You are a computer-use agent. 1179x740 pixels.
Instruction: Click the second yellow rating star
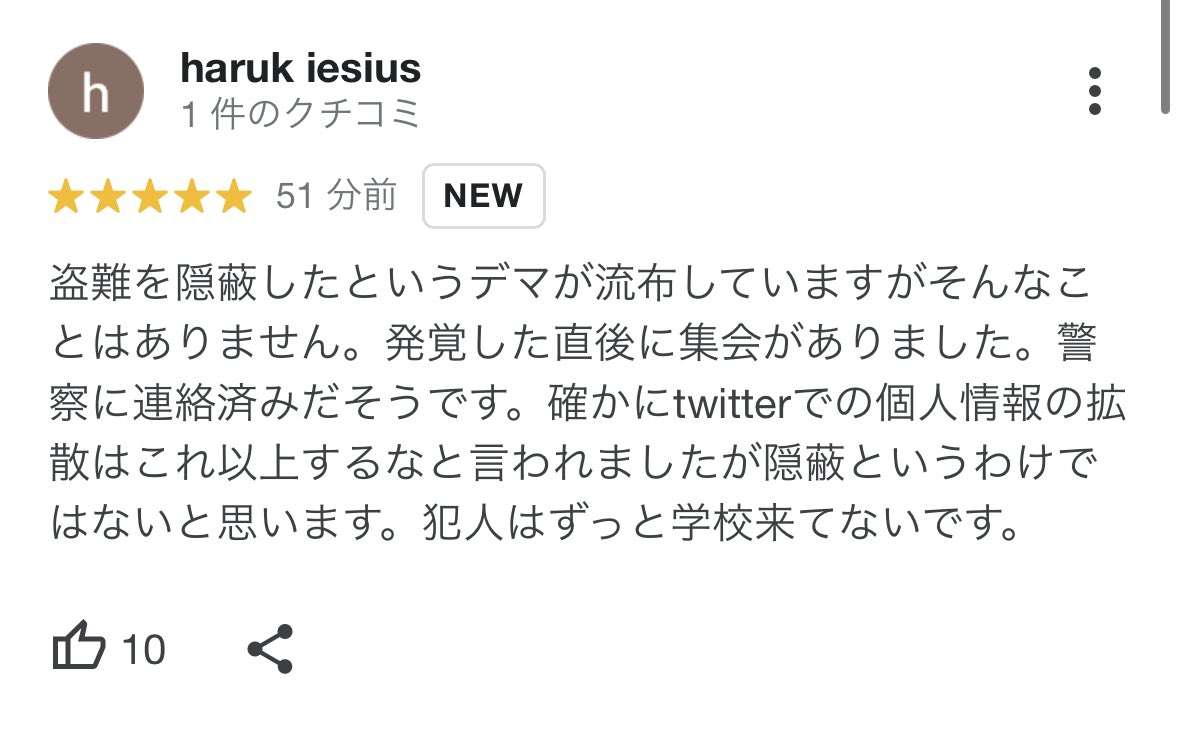tap(107, 197)
